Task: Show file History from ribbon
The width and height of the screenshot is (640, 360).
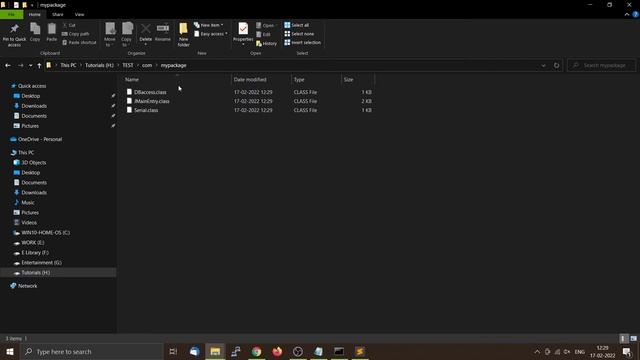Action: pos(267,43)
